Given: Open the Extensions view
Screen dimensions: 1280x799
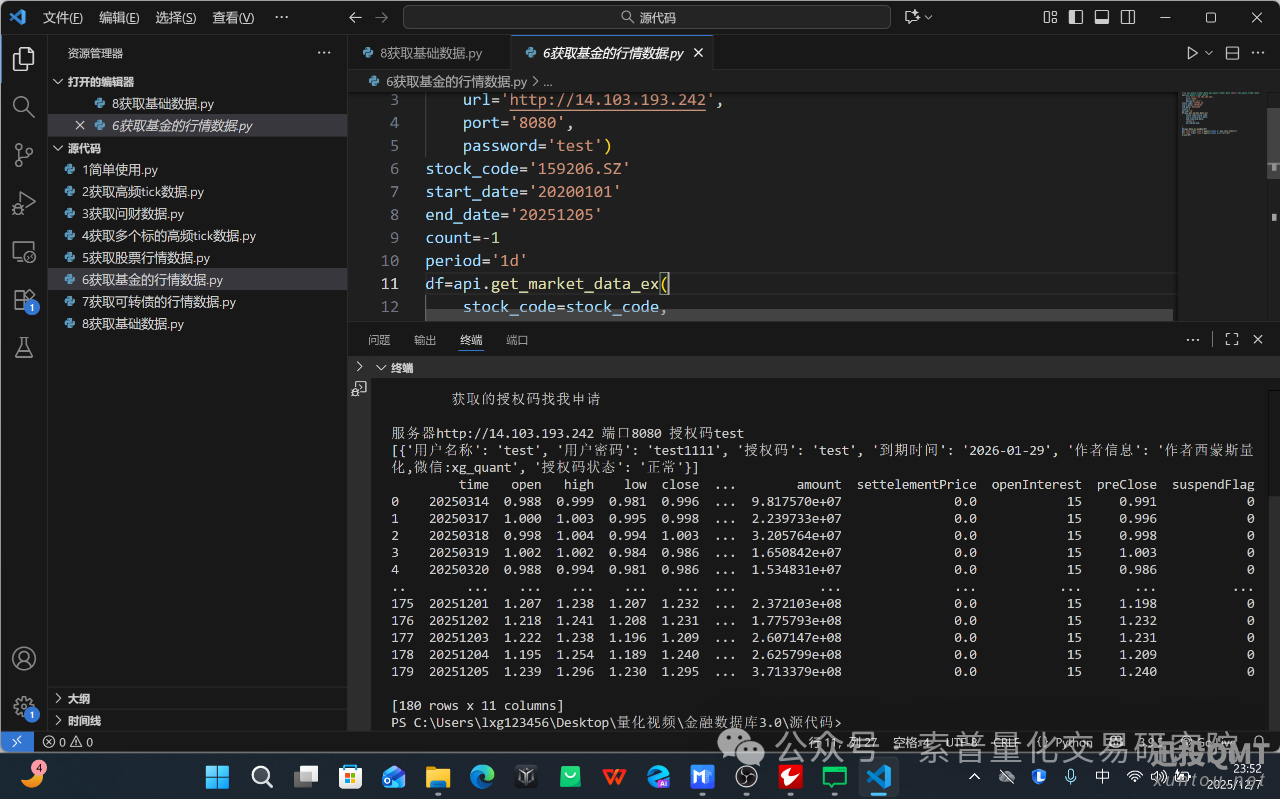Looking at the screenshot, I should (23, 299).
